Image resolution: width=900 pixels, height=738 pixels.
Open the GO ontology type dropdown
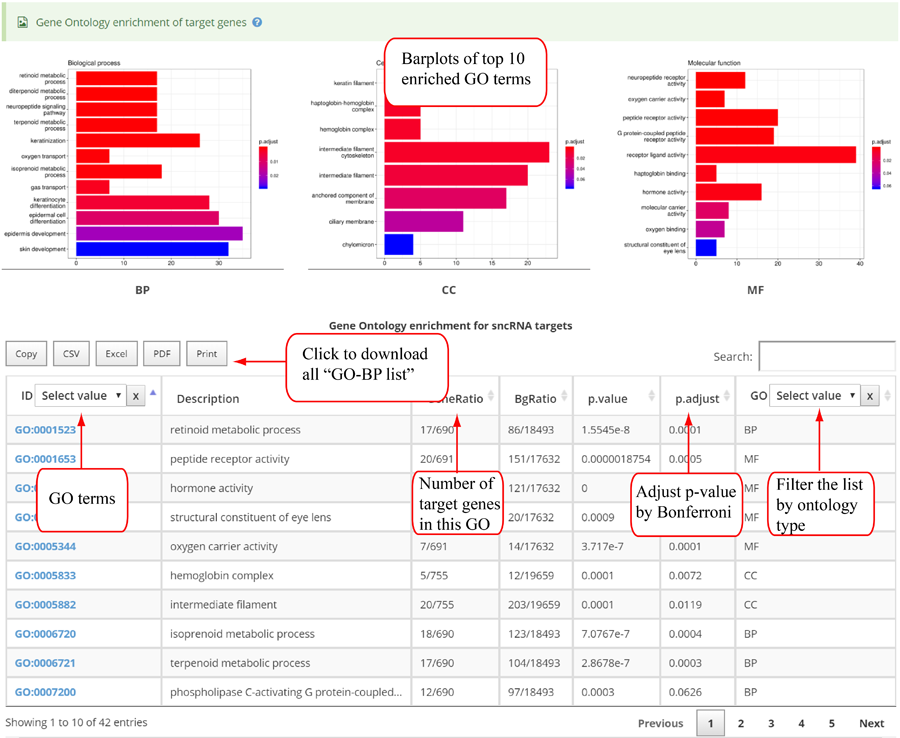(x=815, y=396)
